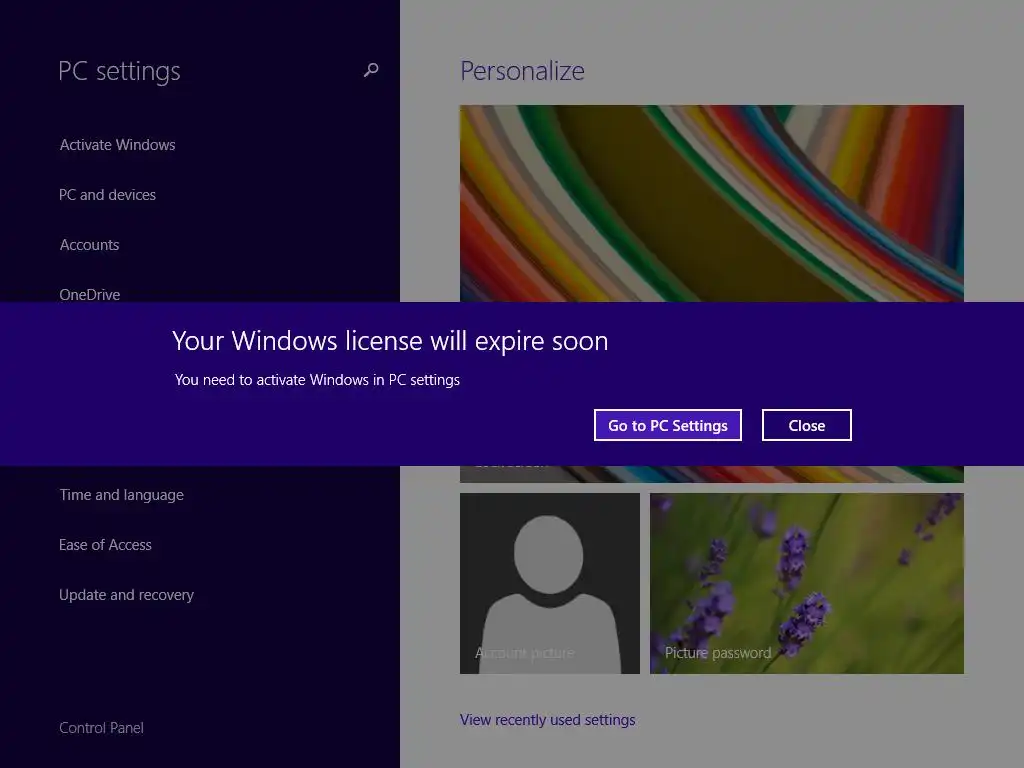Click the Personalize heading
The height and width of the screenshot is (768, 1024).
coord(522,71)
